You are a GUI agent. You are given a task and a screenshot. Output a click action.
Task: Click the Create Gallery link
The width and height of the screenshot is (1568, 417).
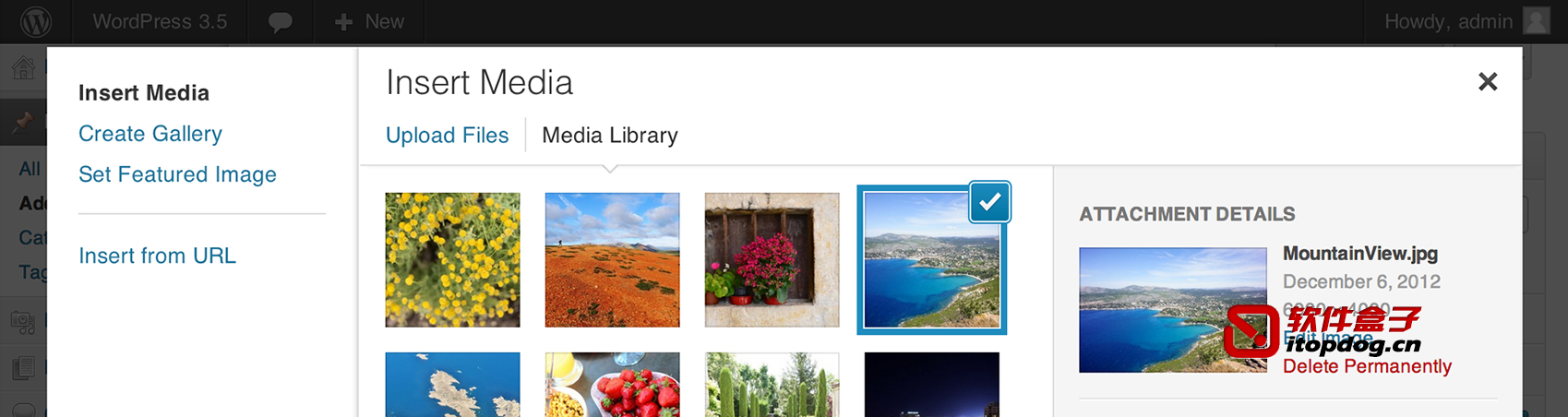click(x=150, y=134)
